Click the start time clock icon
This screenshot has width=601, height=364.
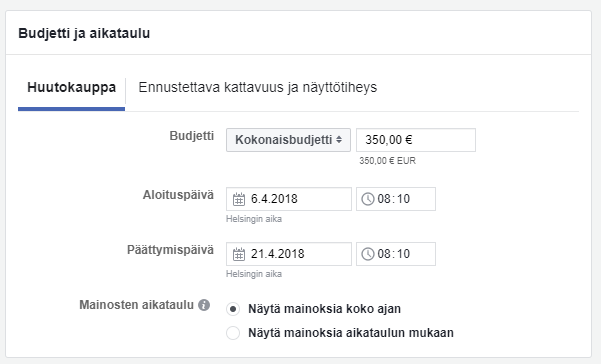point(368,199)
